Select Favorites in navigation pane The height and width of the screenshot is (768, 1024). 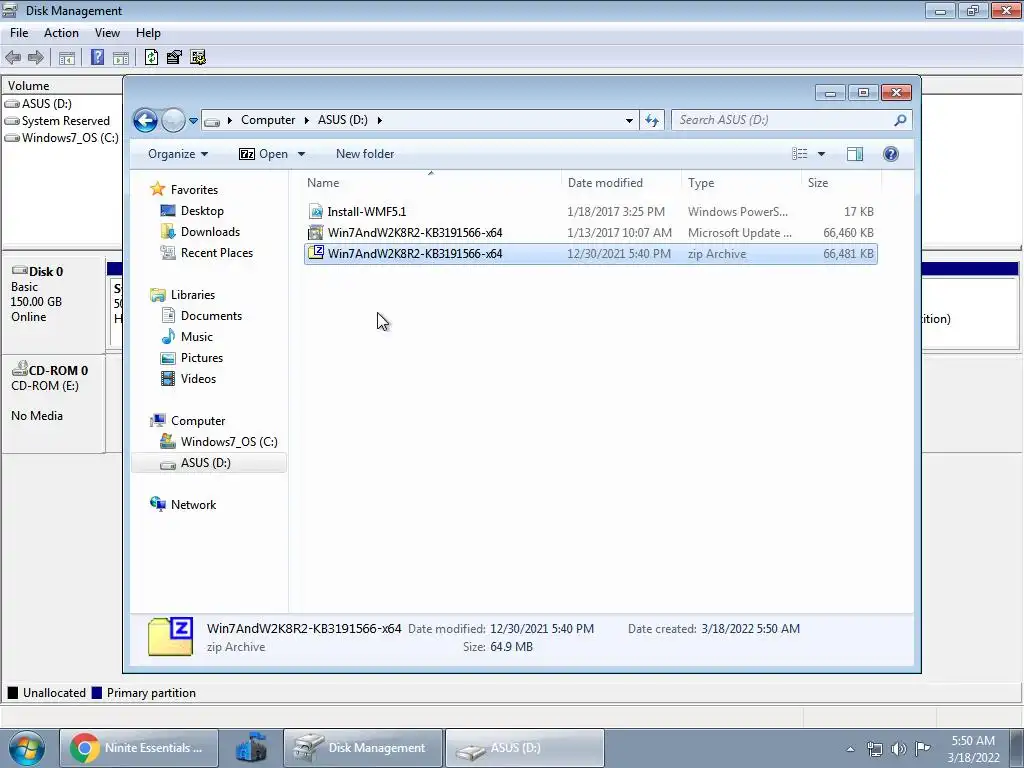[x=194, y=189]
